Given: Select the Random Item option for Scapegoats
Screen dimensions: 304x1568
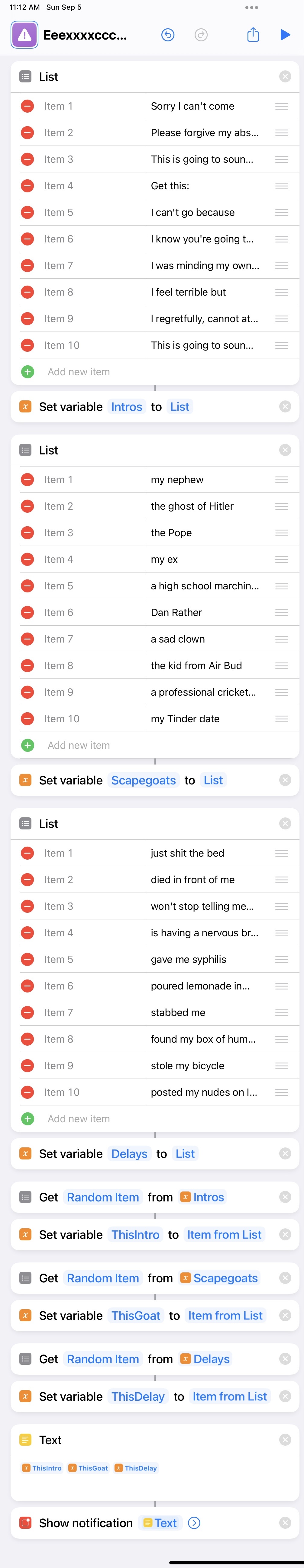Looking at the screenshot, I should pyautogui.click(x=103, y=1278).
